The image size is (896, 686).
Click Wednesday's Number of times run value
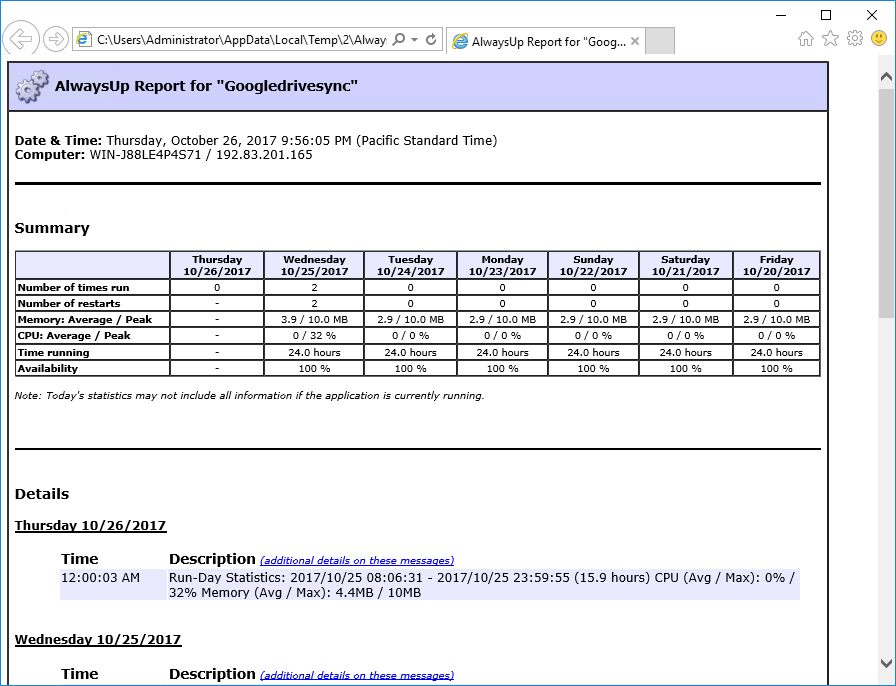pos(314,288)
